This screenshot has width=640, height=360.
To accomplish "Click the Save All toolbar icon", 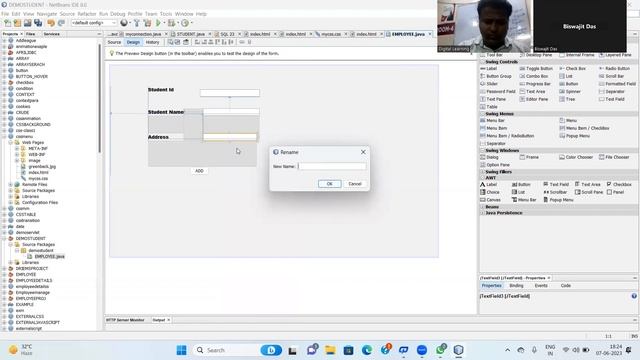I will click(x=38, y=23).
